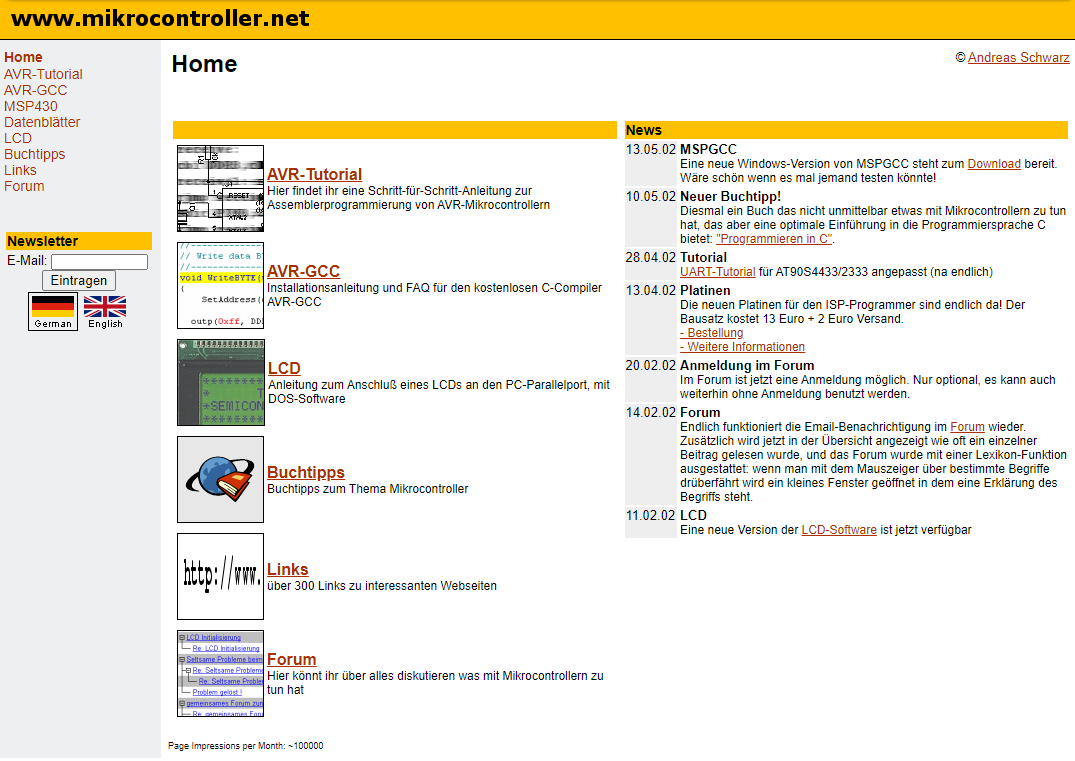
Task: Click the 13.05.02 MSPGCC news date
Action: (651, 149)
